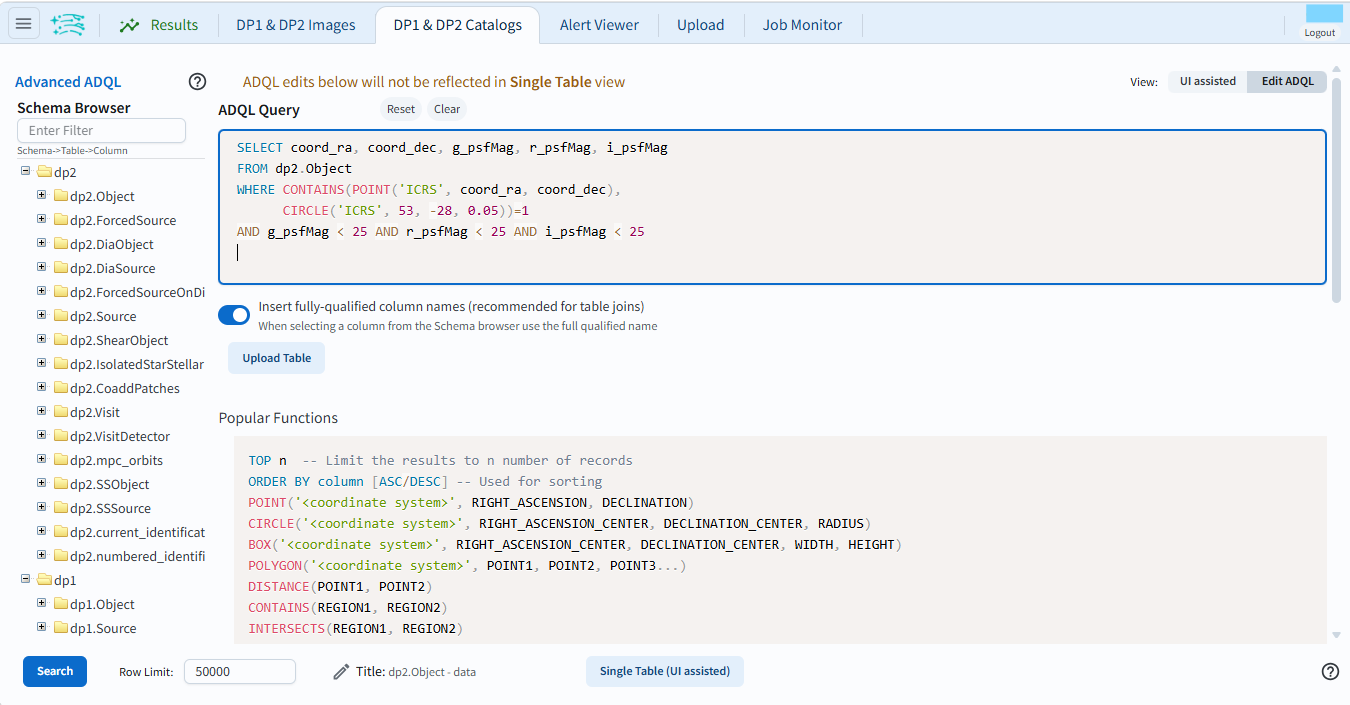Click the dp2.Source folder icon
The image size is (1350, 705).
click(x=60, y=316)
